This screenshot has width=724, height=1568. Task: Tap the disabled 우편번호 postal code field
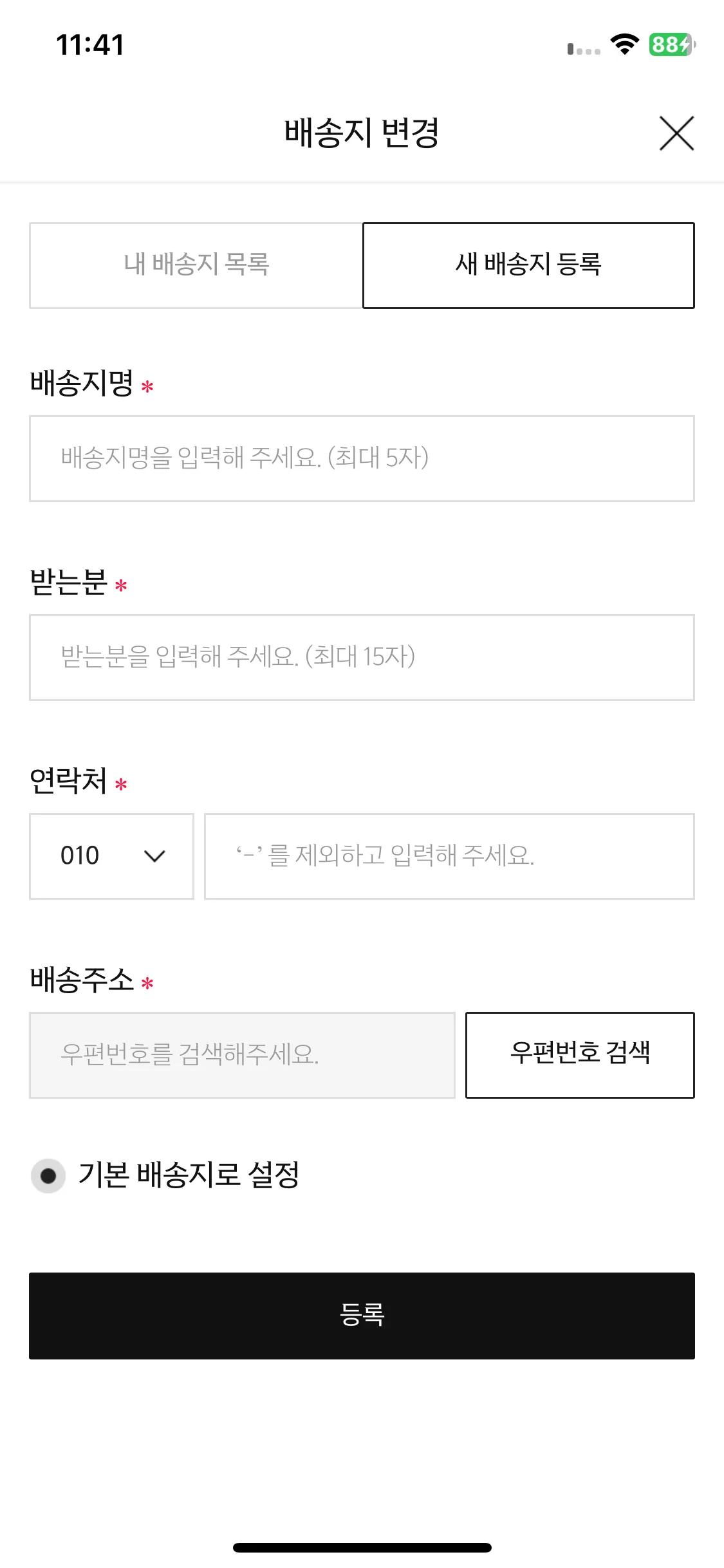click(x=242, y=1055)
